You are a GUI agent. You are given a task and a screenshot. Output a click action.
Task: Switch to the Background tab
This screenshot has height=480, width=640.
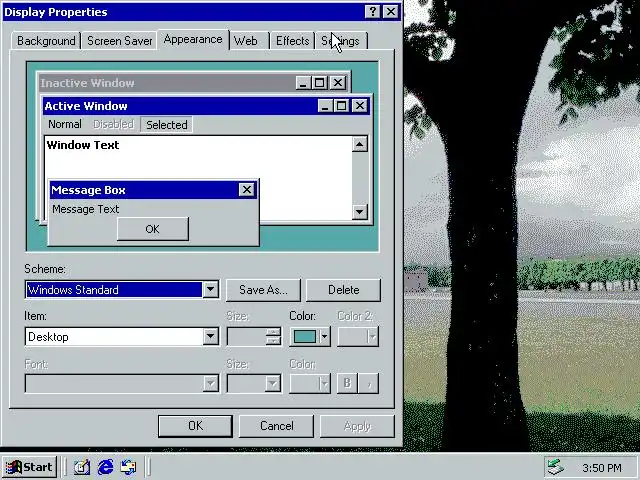click(46, 41)
